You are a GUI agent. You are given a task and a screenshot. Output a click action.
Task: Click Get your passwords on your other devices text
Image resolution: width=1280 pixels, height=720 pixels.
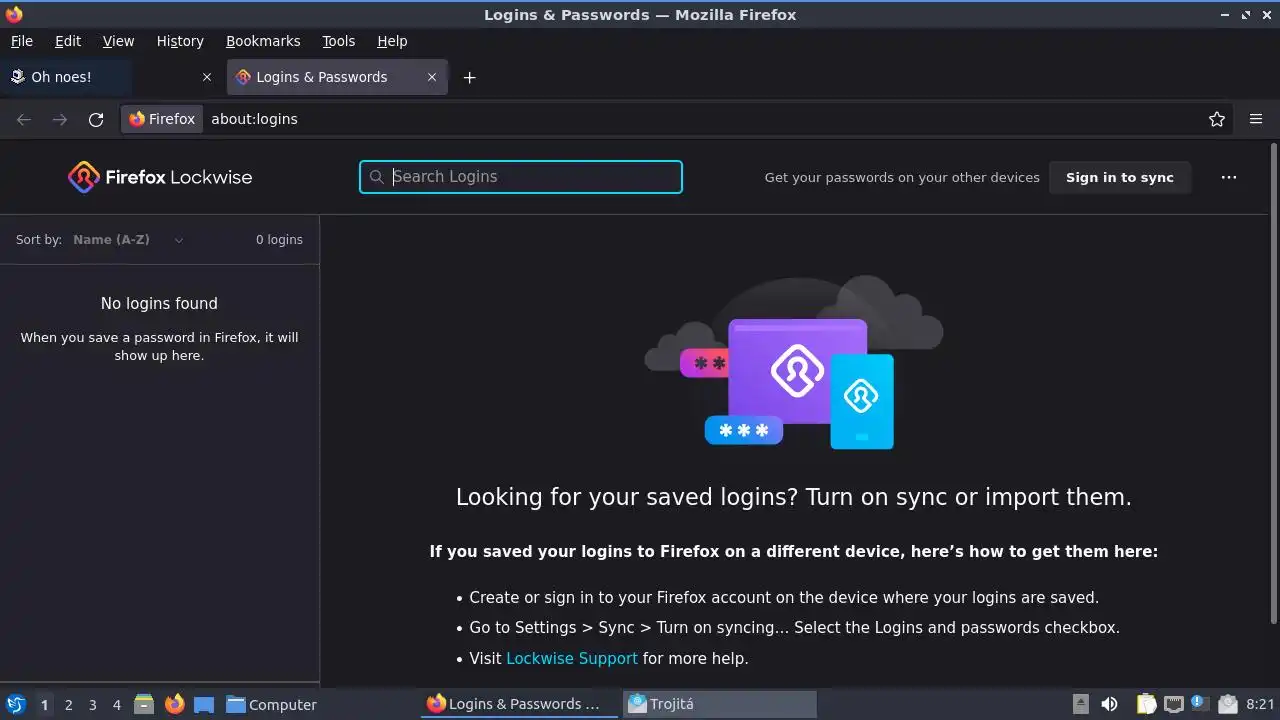[902, 178]
